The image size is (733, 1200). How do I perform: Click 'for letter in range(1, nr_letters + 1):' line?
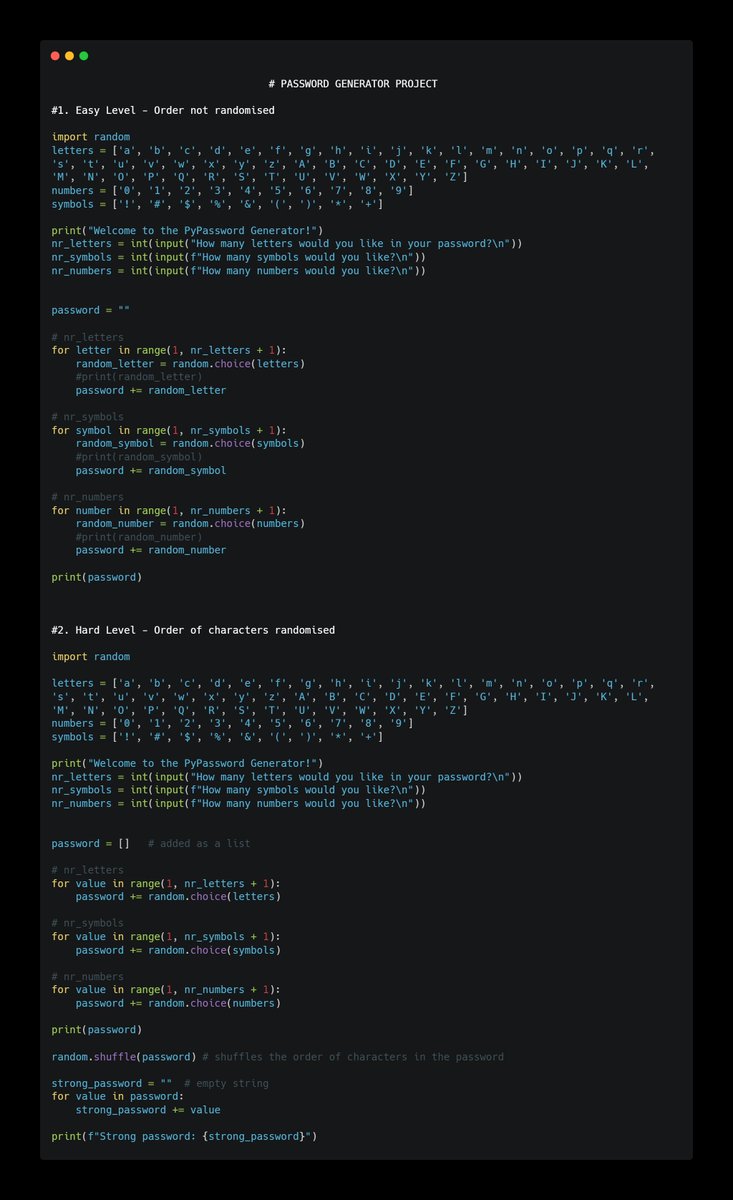168,350
